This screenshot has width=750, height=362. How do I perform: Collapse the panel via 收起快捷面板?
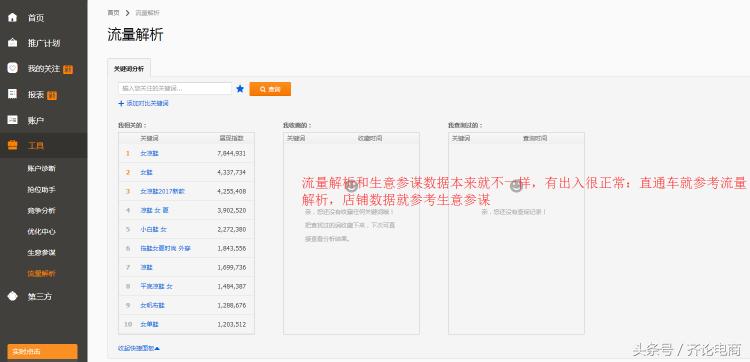[139, 348]
